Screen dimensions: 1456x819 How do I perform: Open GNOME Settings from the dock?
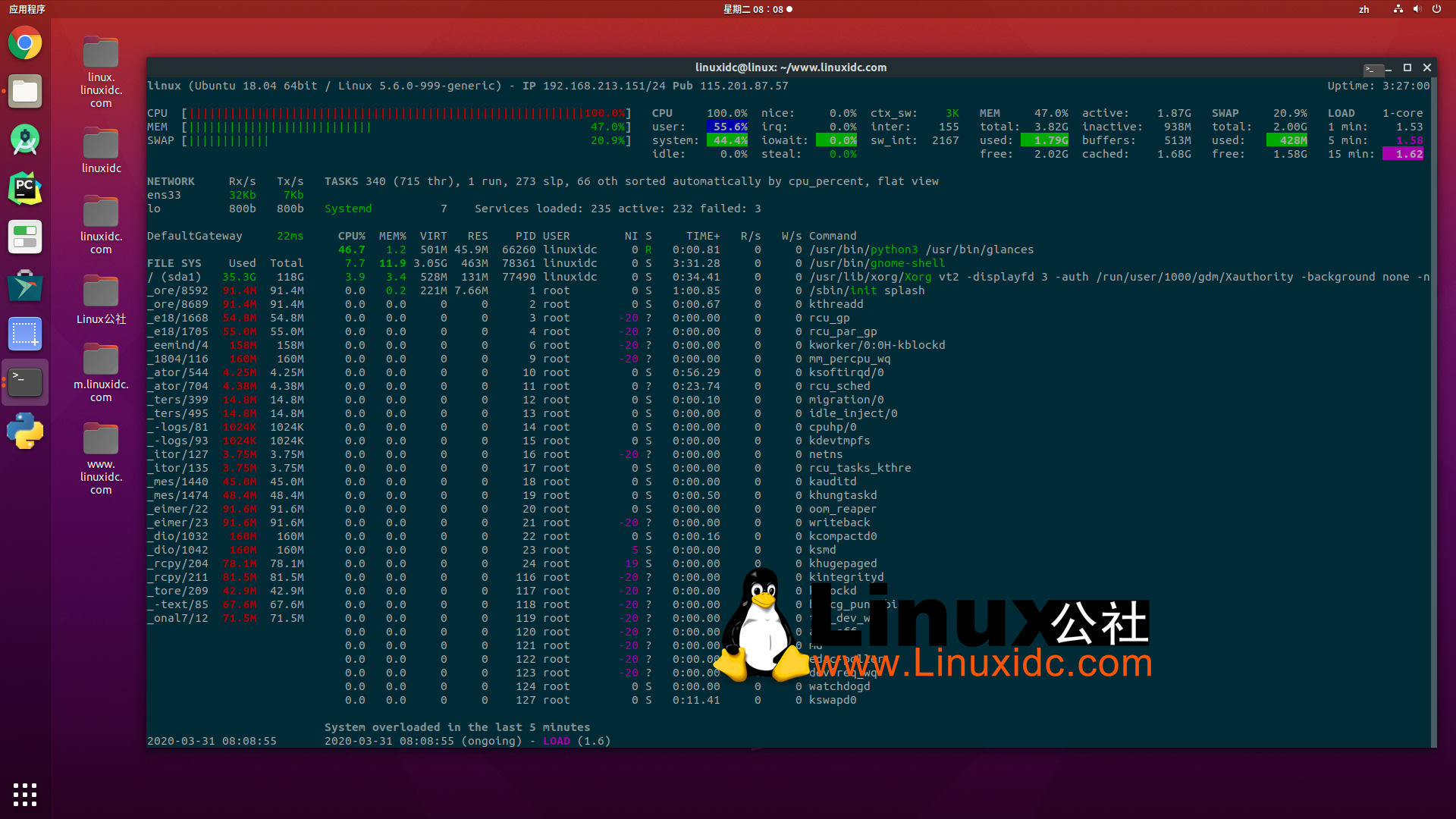point(25,237)
